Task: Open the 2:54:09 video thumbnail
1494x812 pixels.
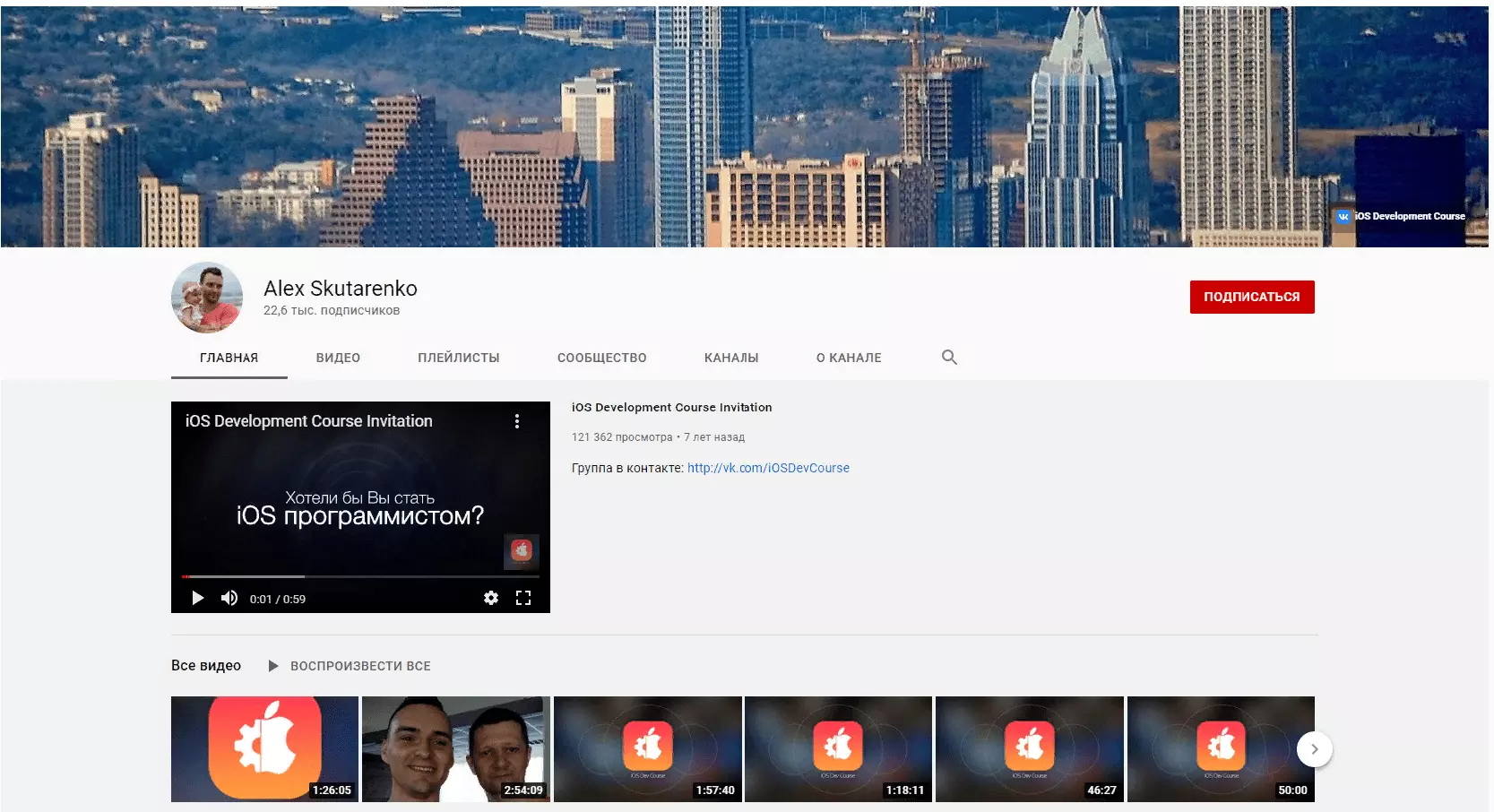Action: 455,748
